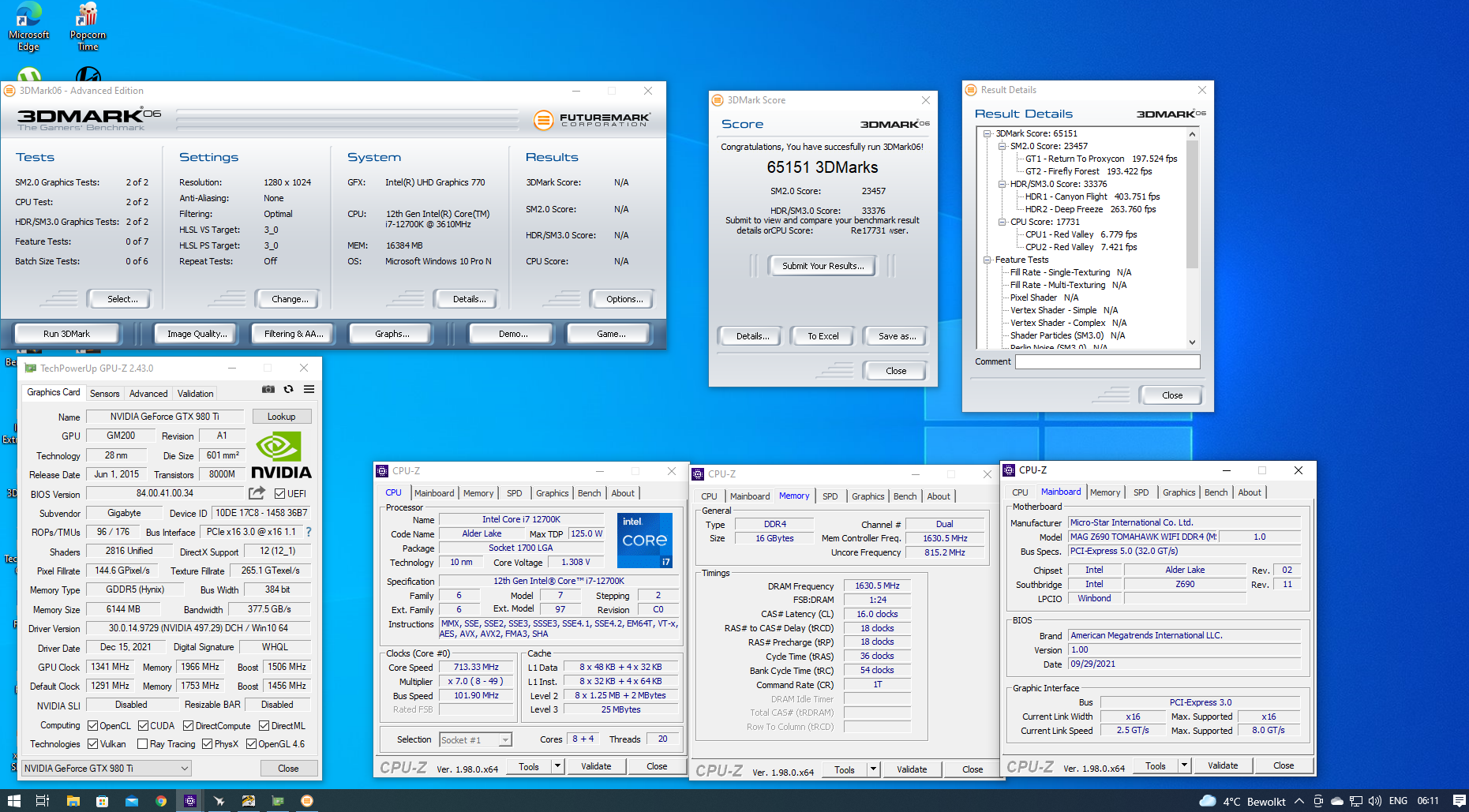This screenshot has height=812, width=1469.
Task: Click the NVIDIA logo in GPU-Z
Action: click(x=281, y=455)
